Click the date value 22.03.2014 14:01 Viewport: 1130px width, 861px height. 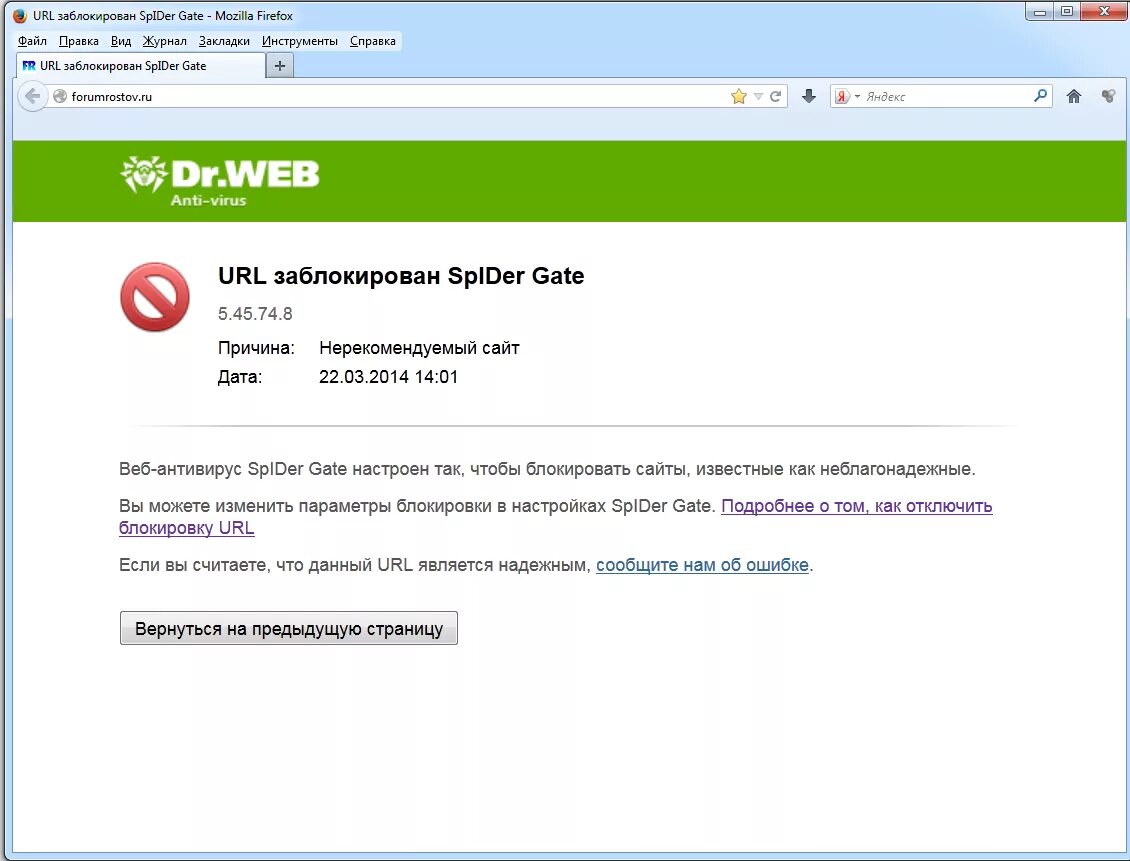click(x=388, y=377)
